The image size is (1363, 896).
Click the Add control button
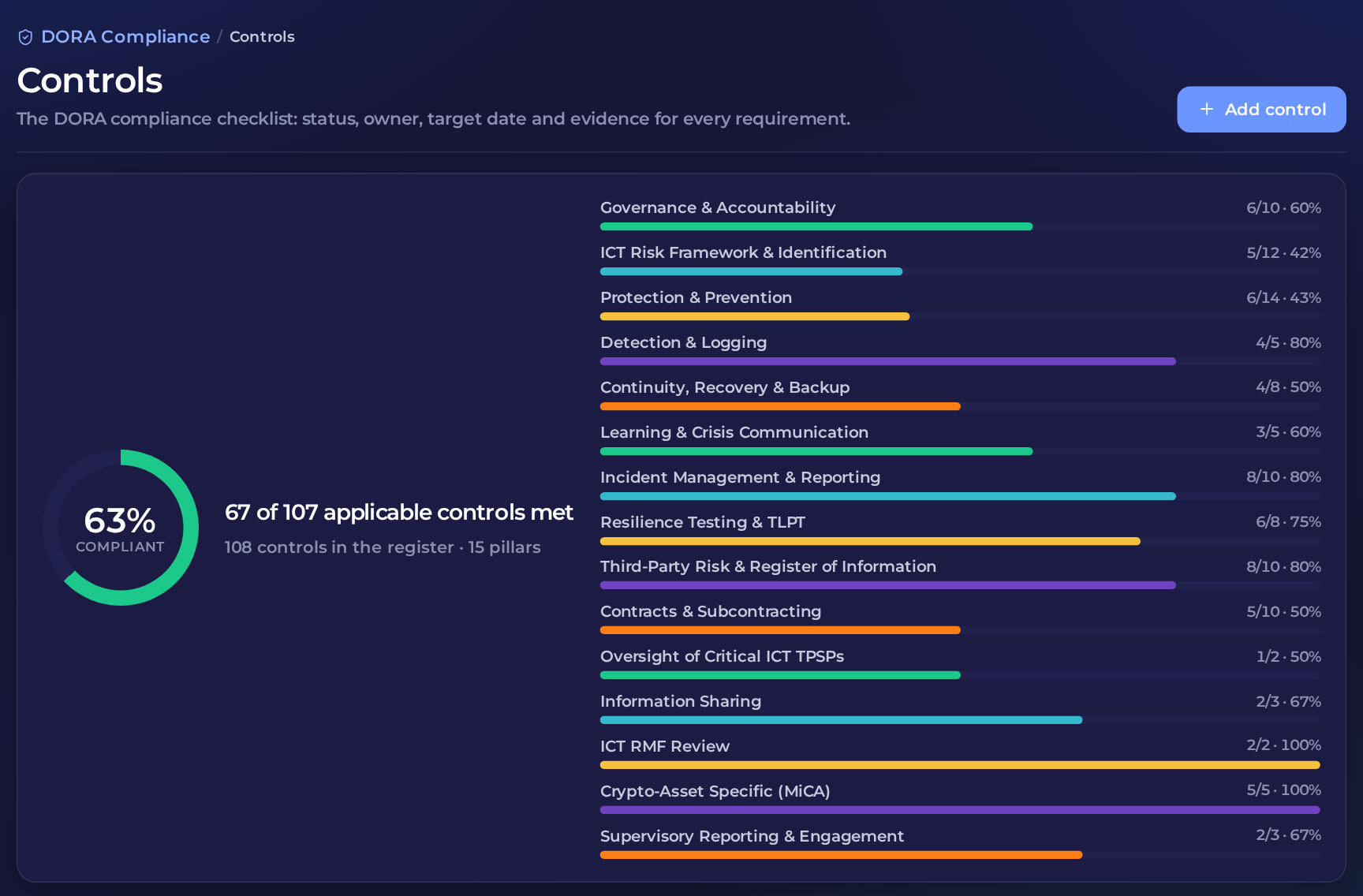tap(1261, 110)
